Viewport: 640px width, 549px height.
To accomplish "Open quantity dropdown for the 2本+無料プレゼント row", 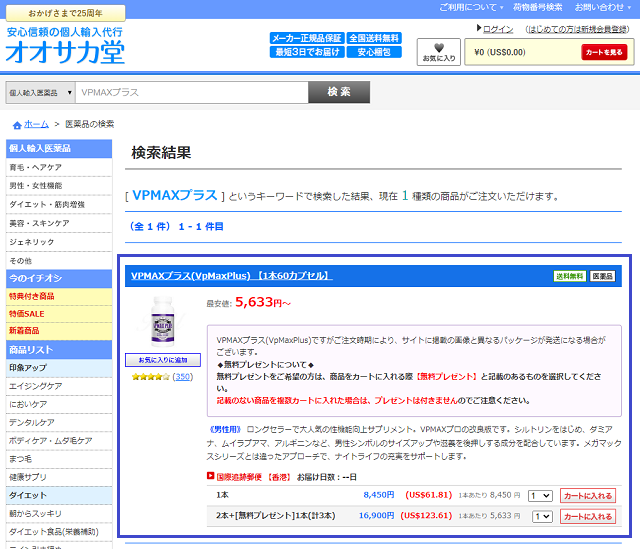I will point(542,517).
